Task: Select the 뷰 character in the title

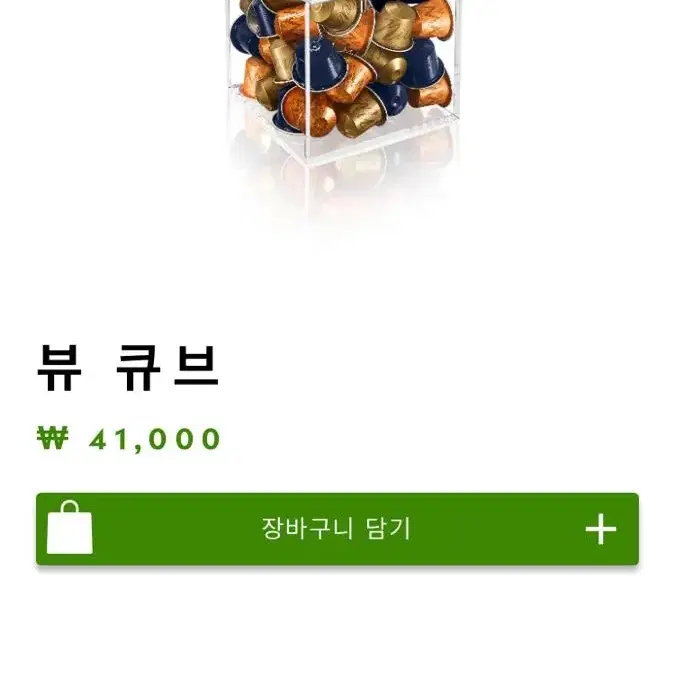Action: tap(59, 368)
